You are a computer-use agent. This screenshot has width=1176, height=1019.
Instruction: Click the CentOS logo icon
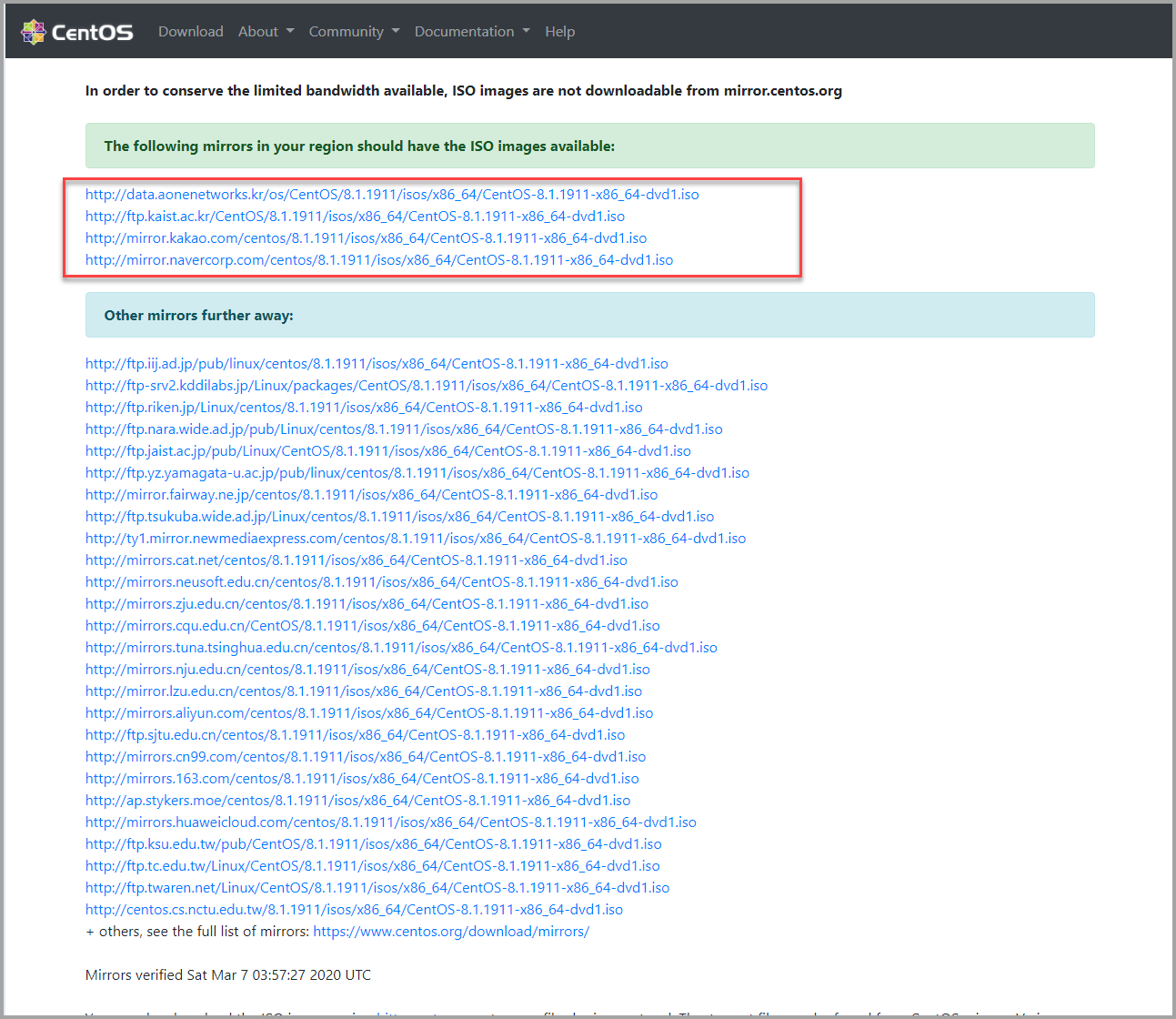point(34,32)
